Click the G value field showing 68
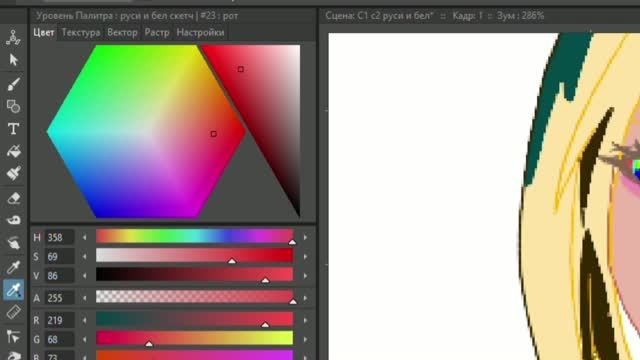640x360 pixels. (x=59, y=339)
